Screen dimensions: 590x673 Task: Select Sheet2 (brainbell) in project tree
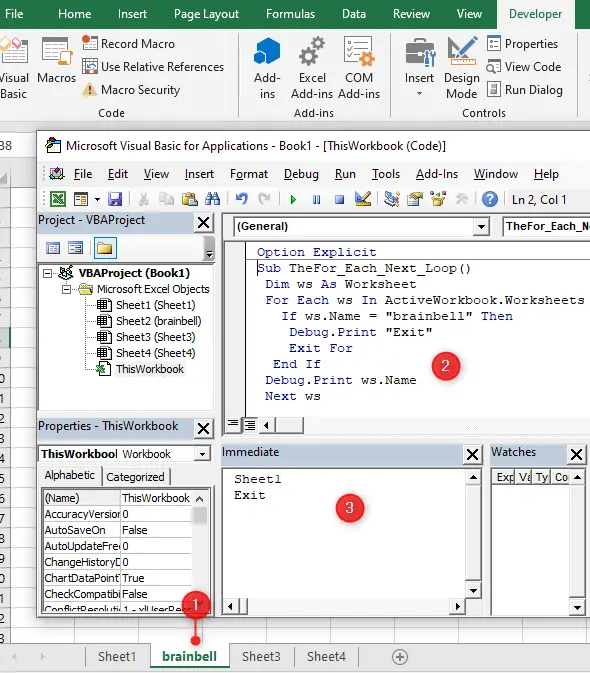pyautogui.click(x=149, y=321)
